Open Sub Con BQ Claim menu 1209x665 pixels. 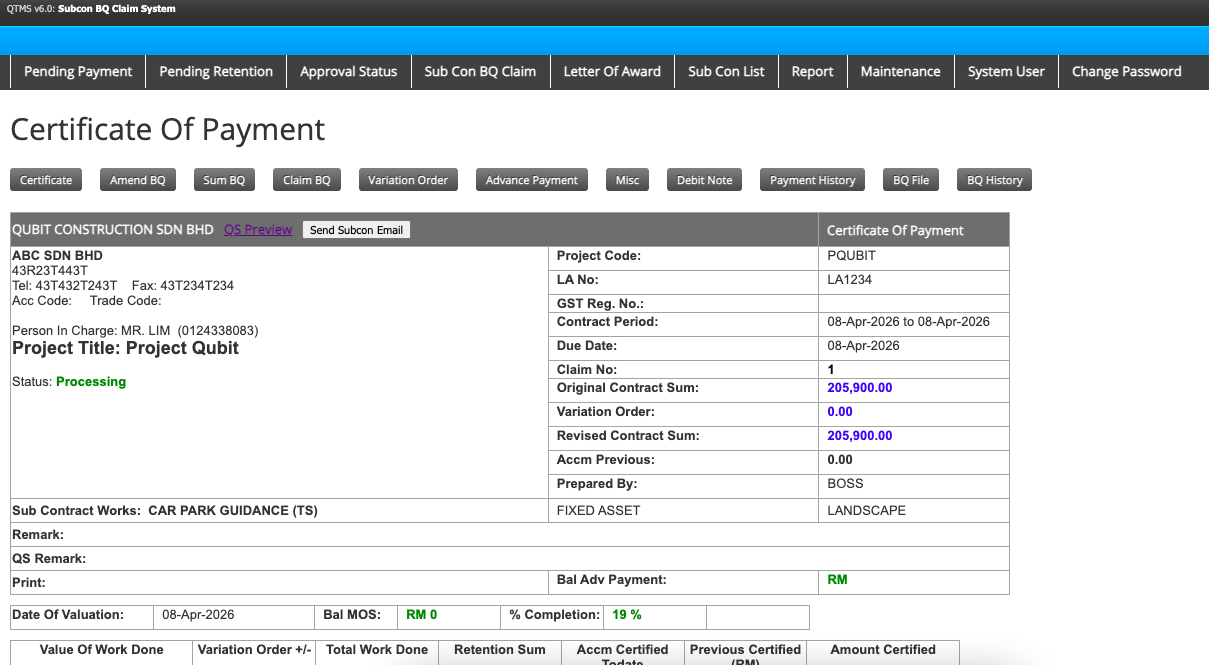coord(480,72)
